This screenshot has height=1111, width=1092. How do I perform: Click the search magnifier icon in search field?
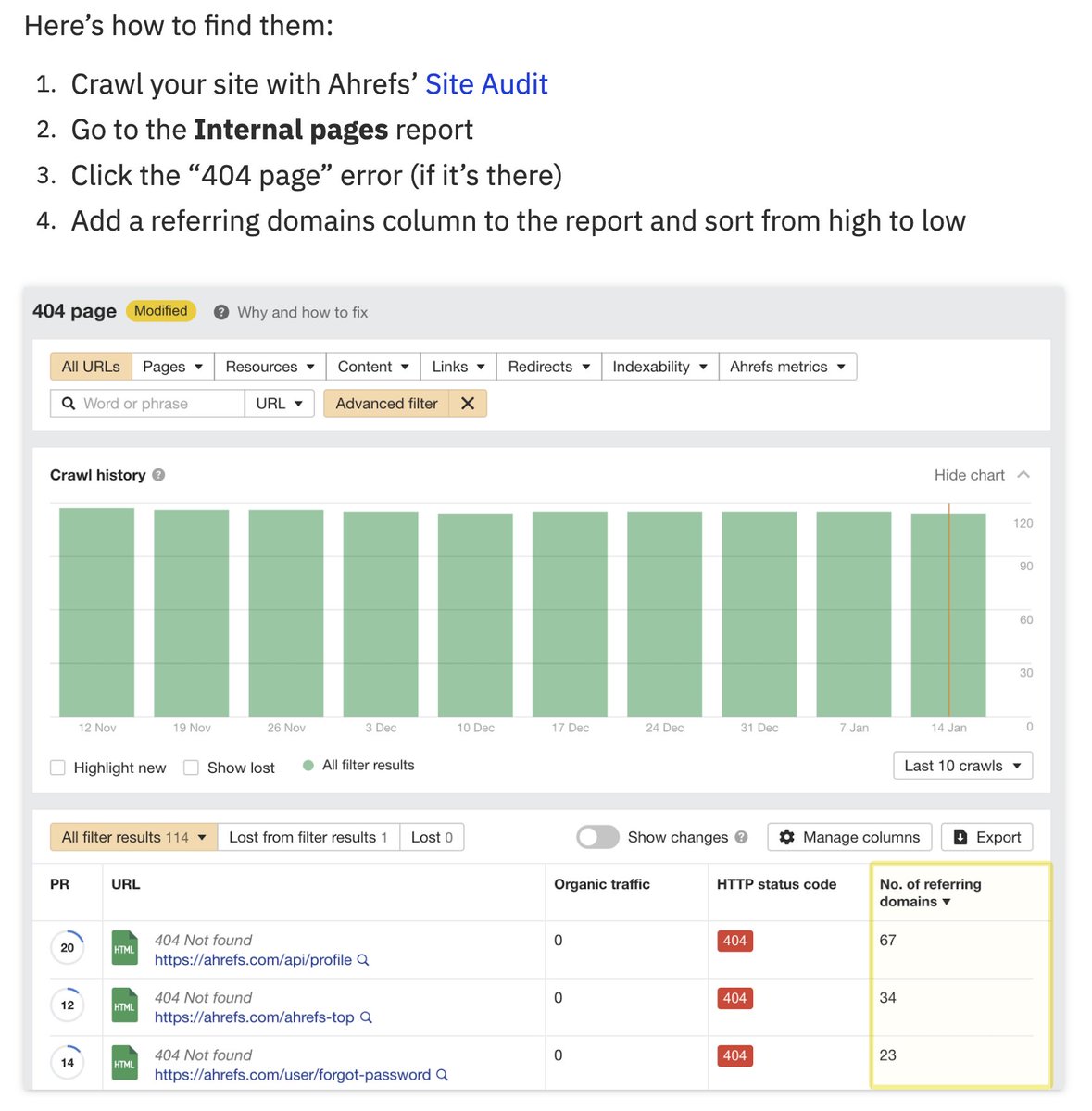[69, 404]
